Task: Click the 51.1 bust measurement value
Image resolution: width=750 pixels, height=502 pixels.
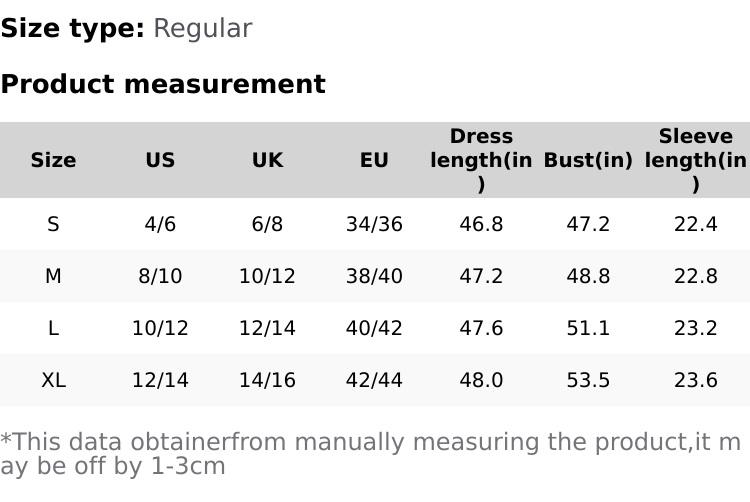Action: (588, 328)
